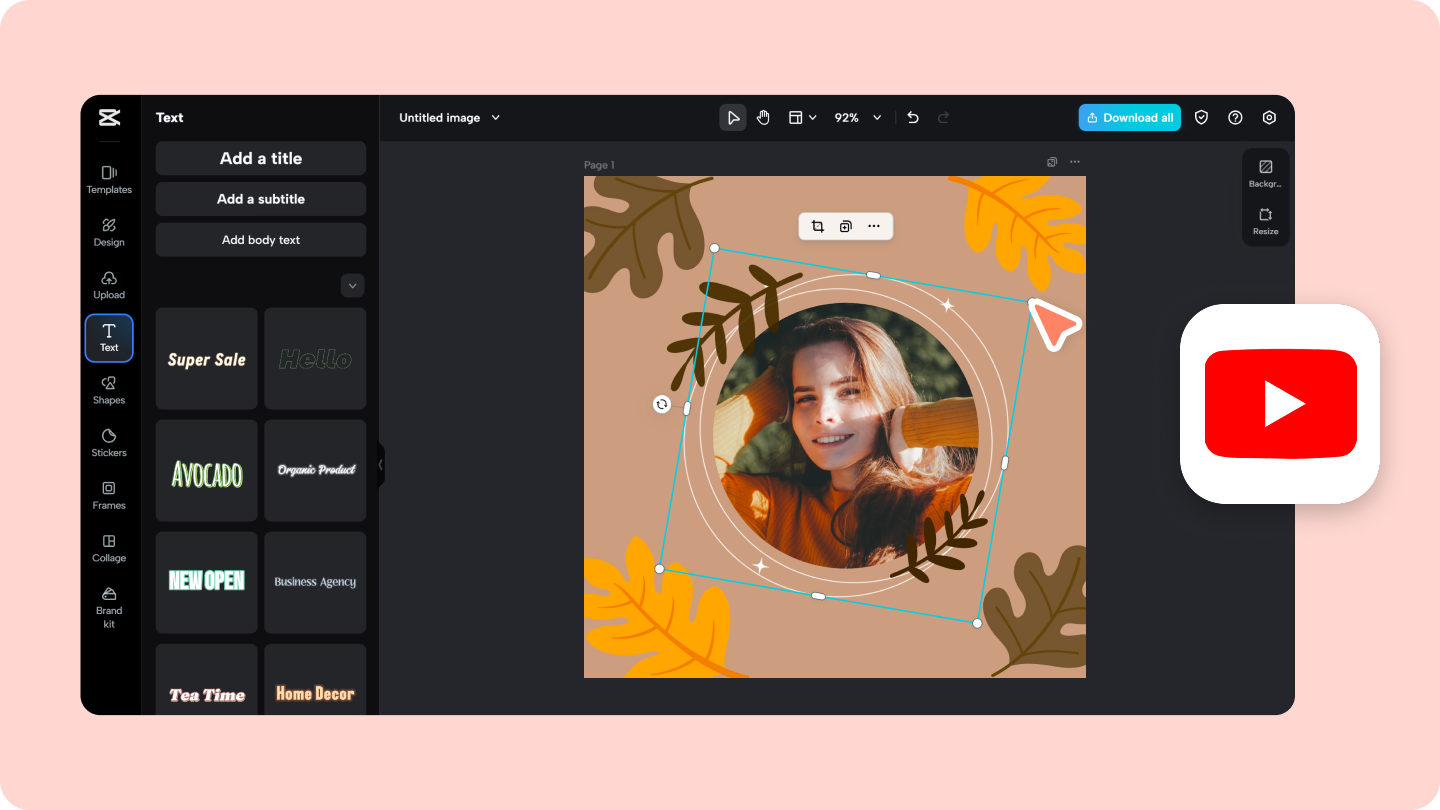Screen dimensions: 1440x810
Task: Open the zoom level dropdown
Action: pos(857,117)
